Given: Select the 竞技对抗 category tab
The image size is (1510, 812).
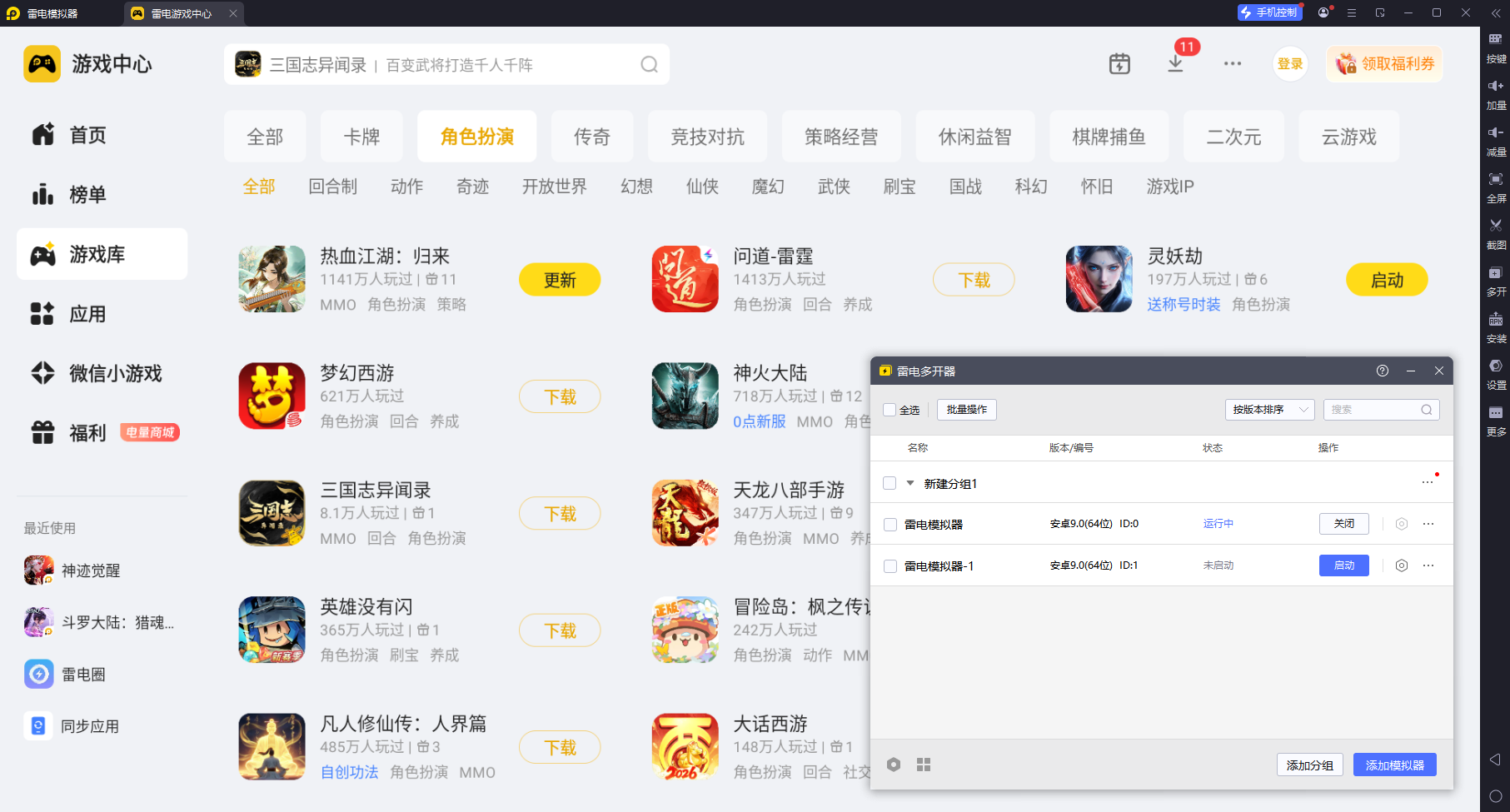Looking at the screenshot, I should [x=708, y=137].
